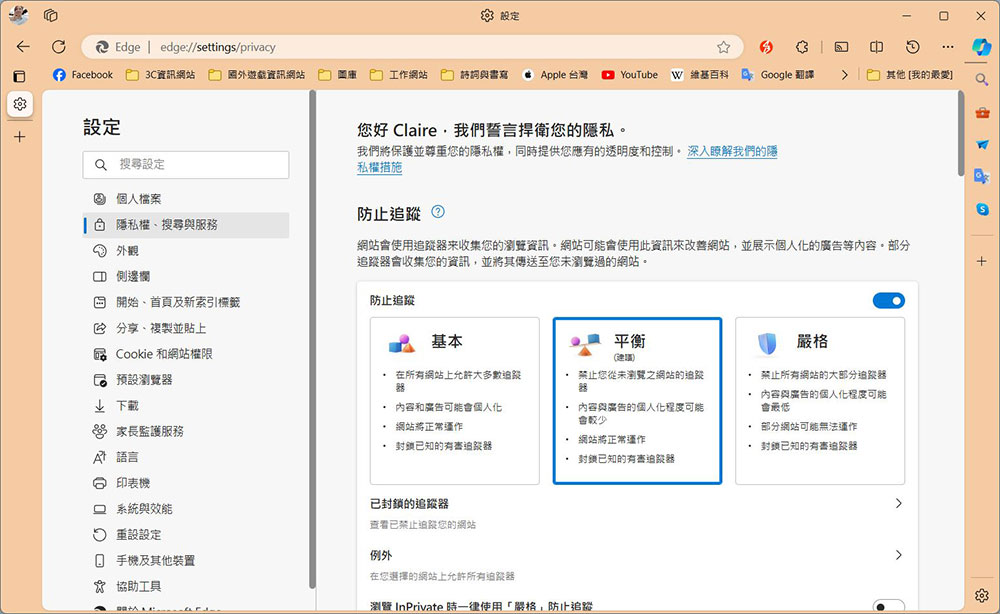Turn off the 防止追蹤 toggle switch
Image resolution: width=1000 pixels, height=614 pixels.
pos(888,300)
